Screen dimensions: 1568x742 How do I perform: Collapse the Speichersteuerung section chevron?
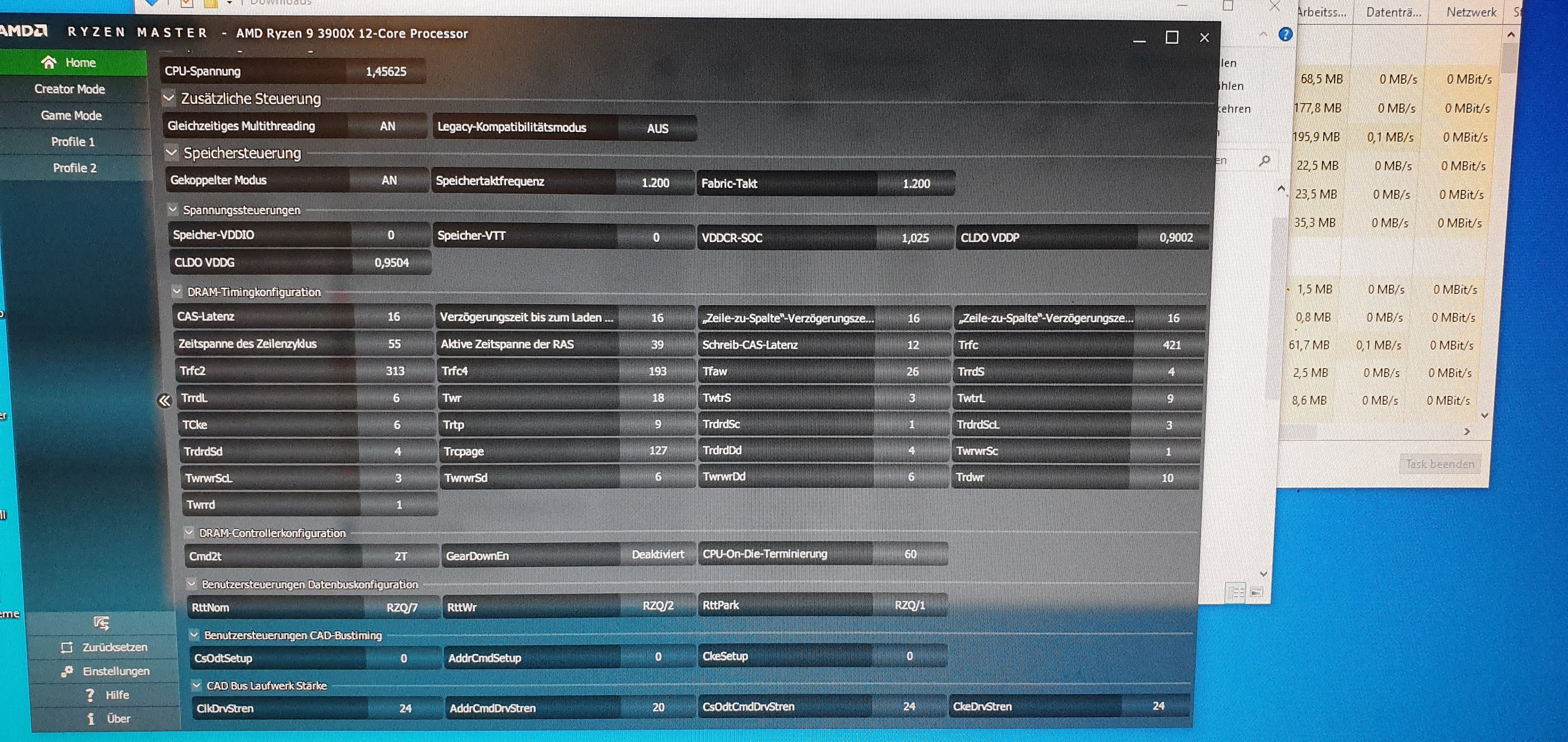pyautogui.click(x=171, y=152)
